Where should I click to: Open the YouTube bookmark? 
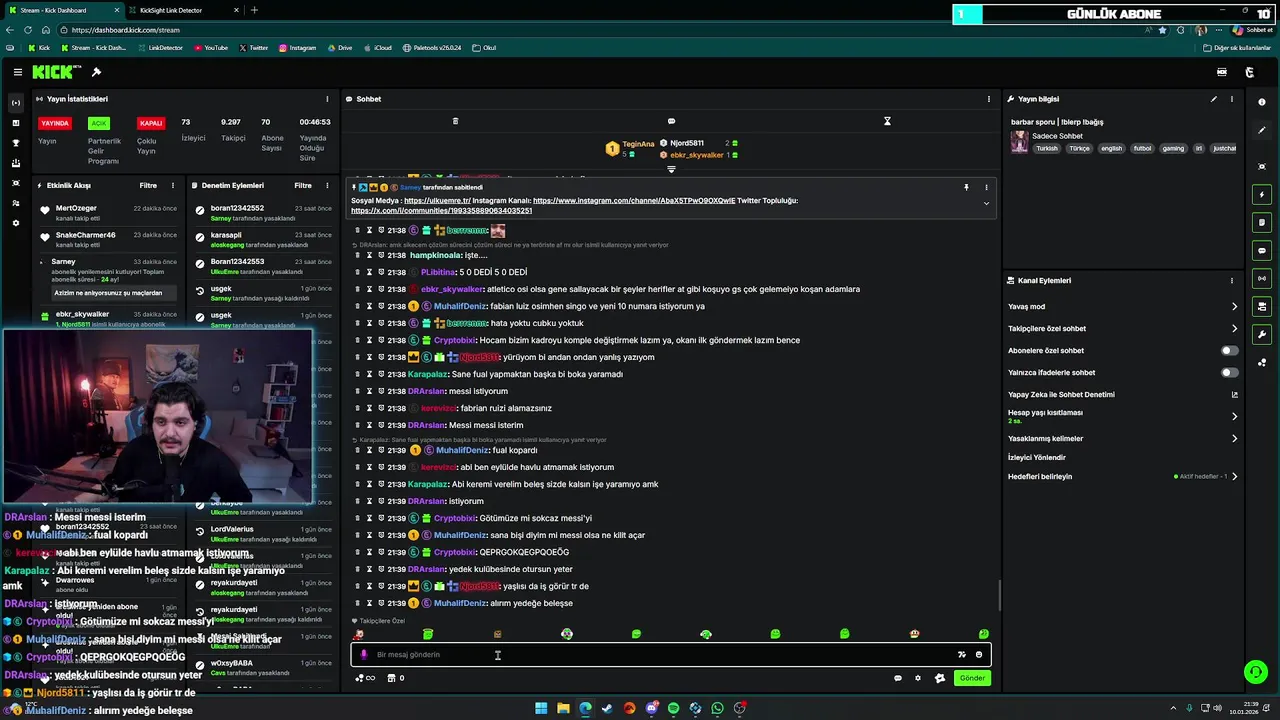(211, 48)
